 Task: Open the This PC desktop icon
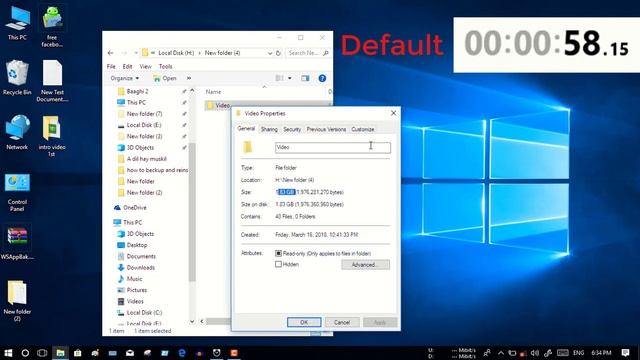(x=17, y=24)
